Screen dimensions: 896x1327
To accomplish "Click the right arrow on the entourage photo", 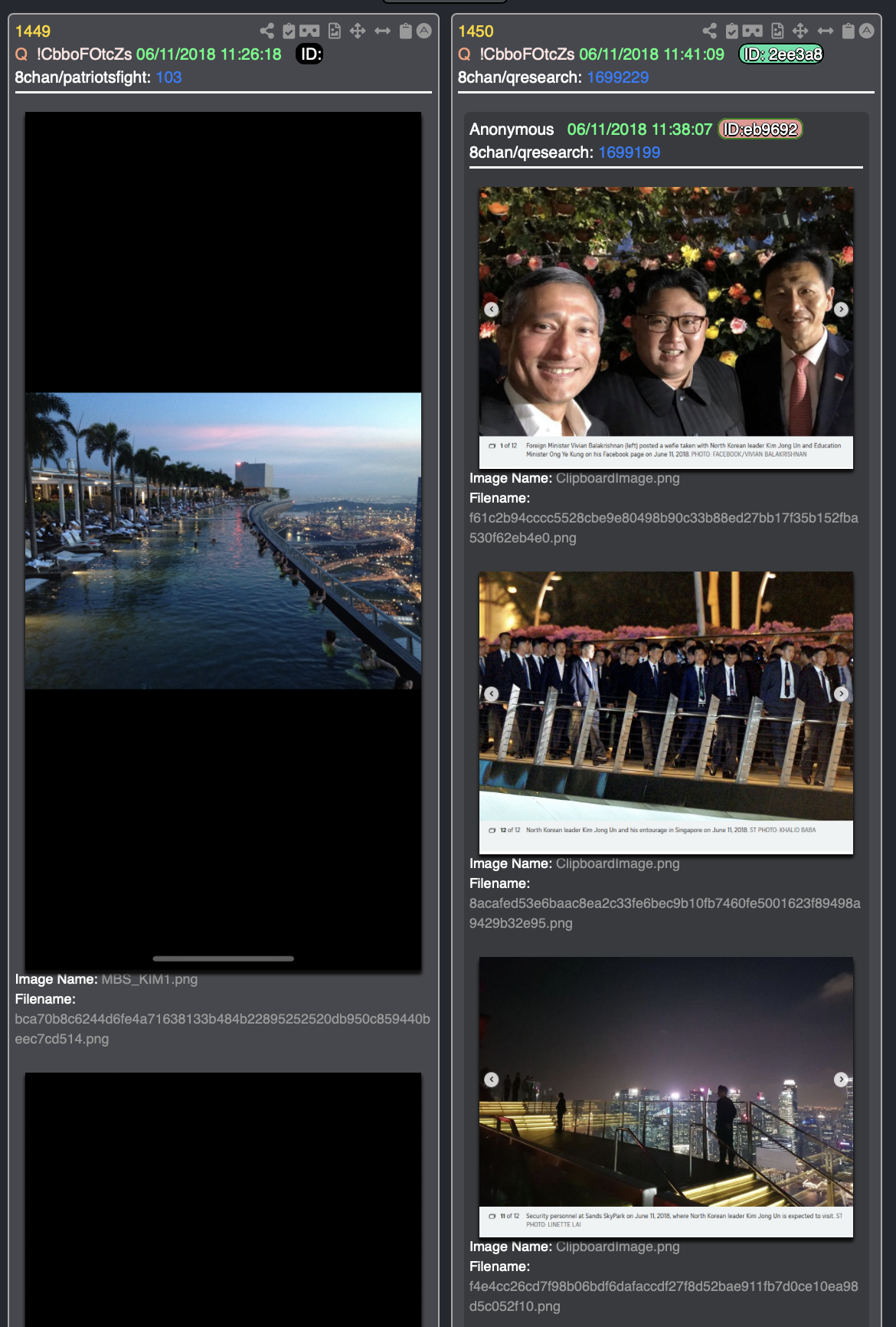I will click(841, 694).
